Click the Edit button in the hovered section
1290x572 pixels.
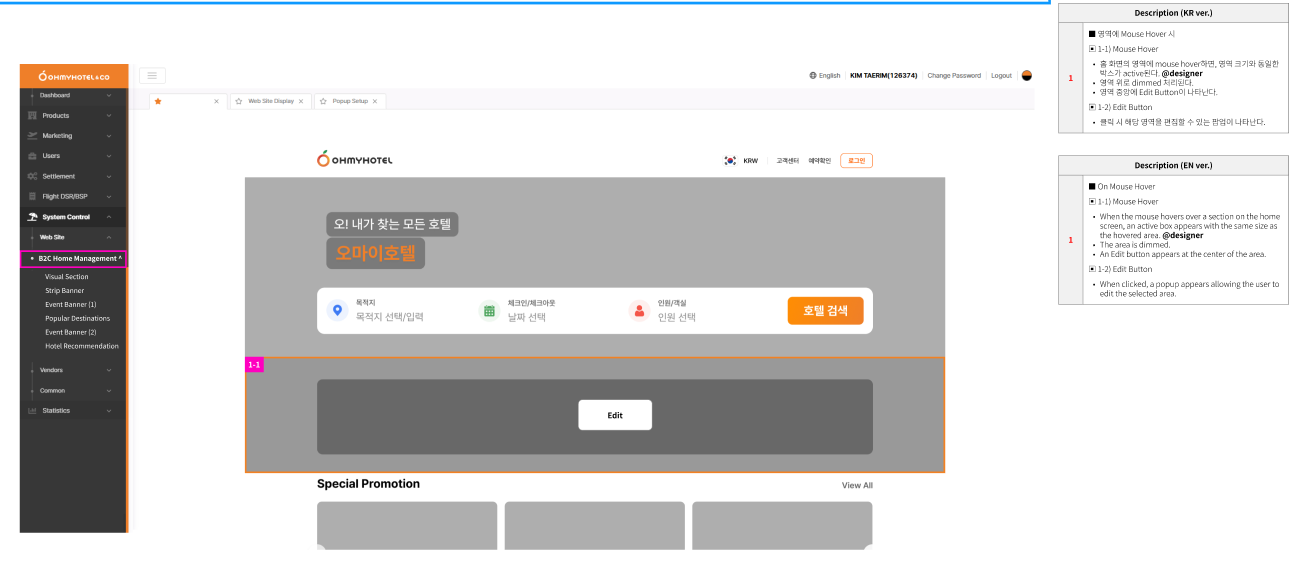[x=615, y=415]
